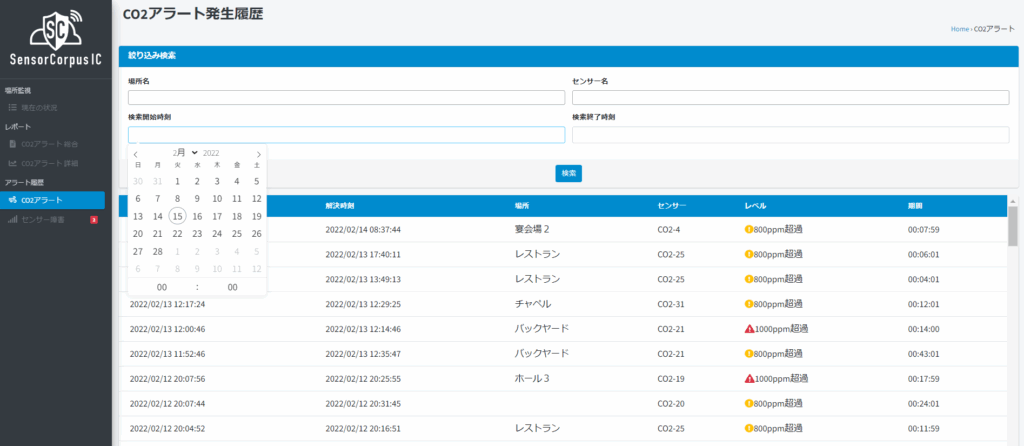1024x446 pixels.
Task: Select day 15 in the calendar
Action: coord(177,216)
